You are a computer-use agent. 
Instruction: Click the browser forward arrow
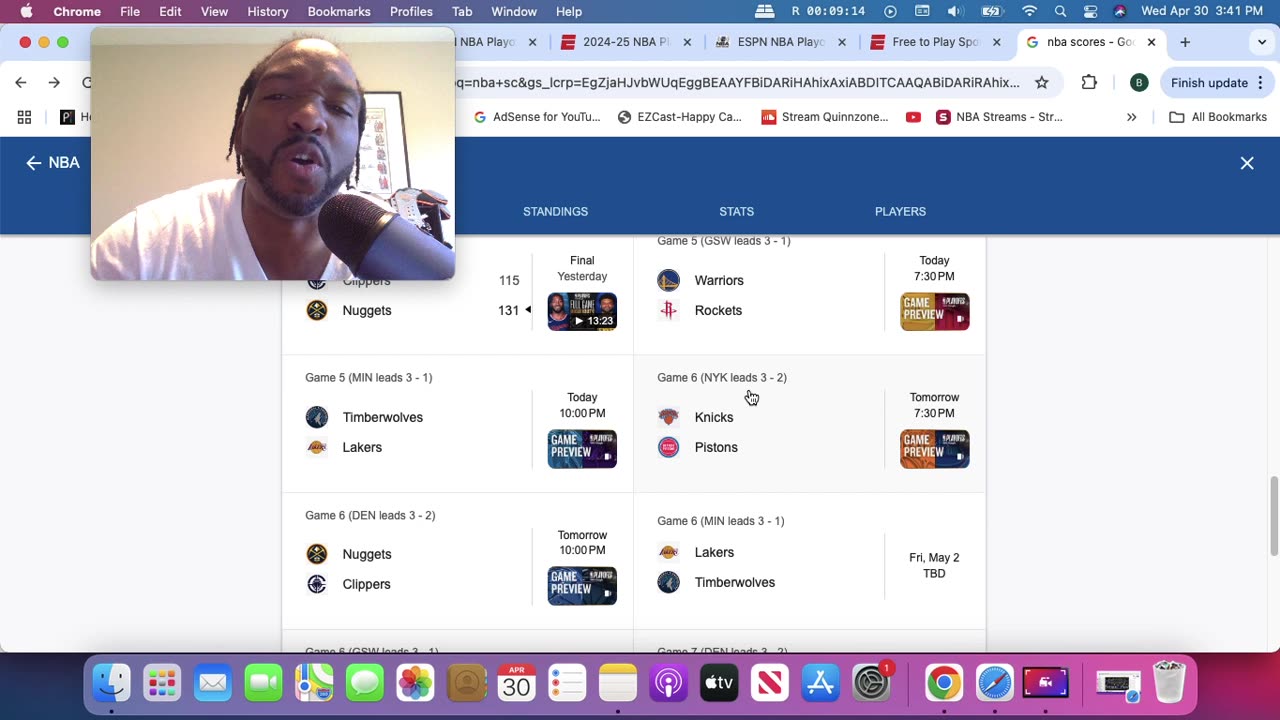click(x=54, y=83)
